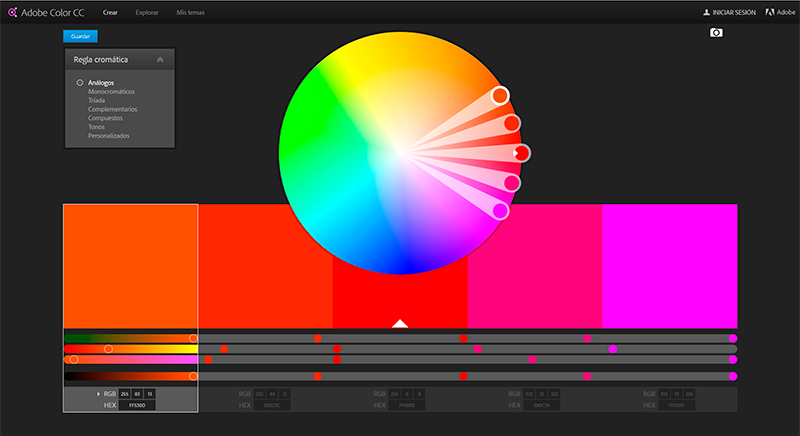
Task: Select the Análogos color rule
Action: pyautogui.click(x=100, y=82)
